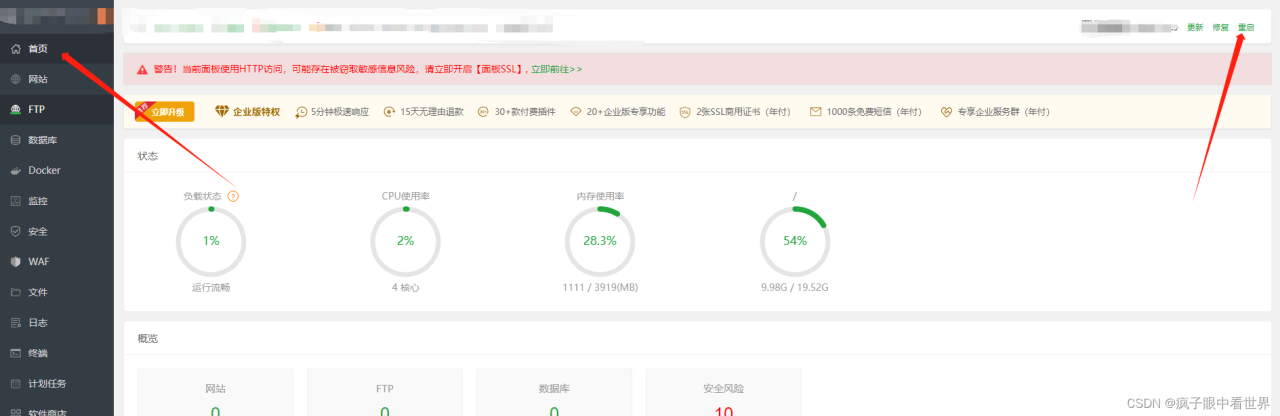The height and width of the screenshot is (416, 1280).
Task: Click the 30+款付费插件 text
Action: (x=525, y=112)
